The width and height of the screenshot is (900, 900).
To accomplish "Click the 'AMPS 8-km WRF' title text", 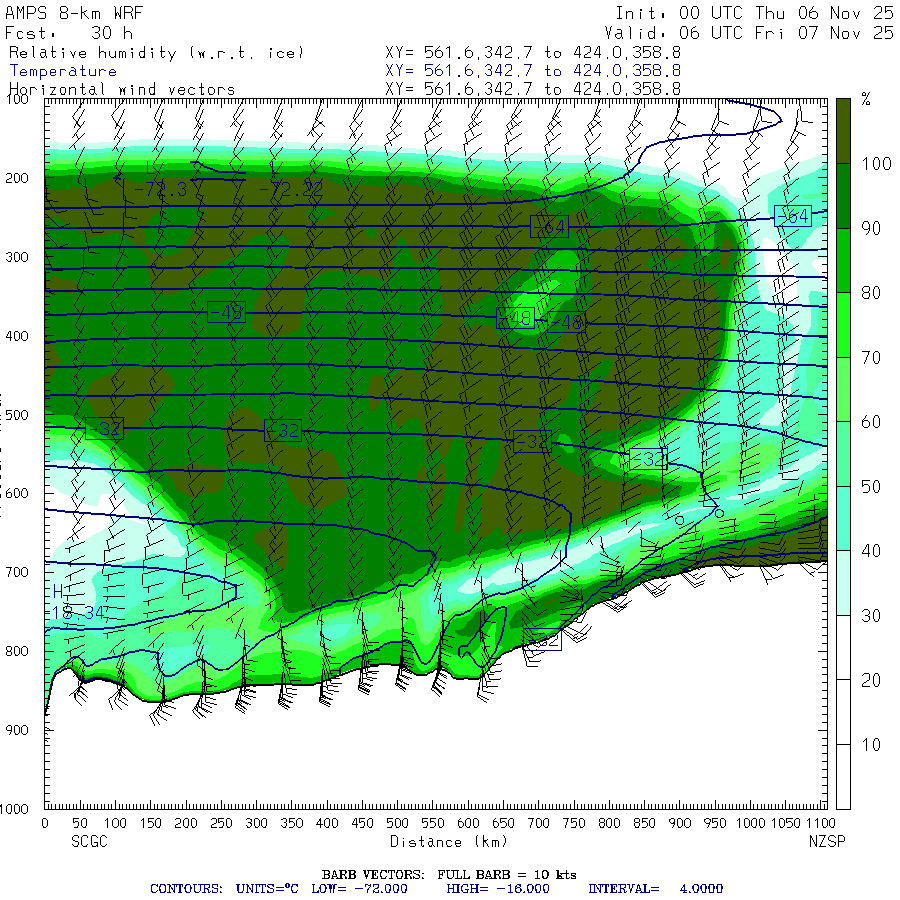I will (x=74, y=13).
